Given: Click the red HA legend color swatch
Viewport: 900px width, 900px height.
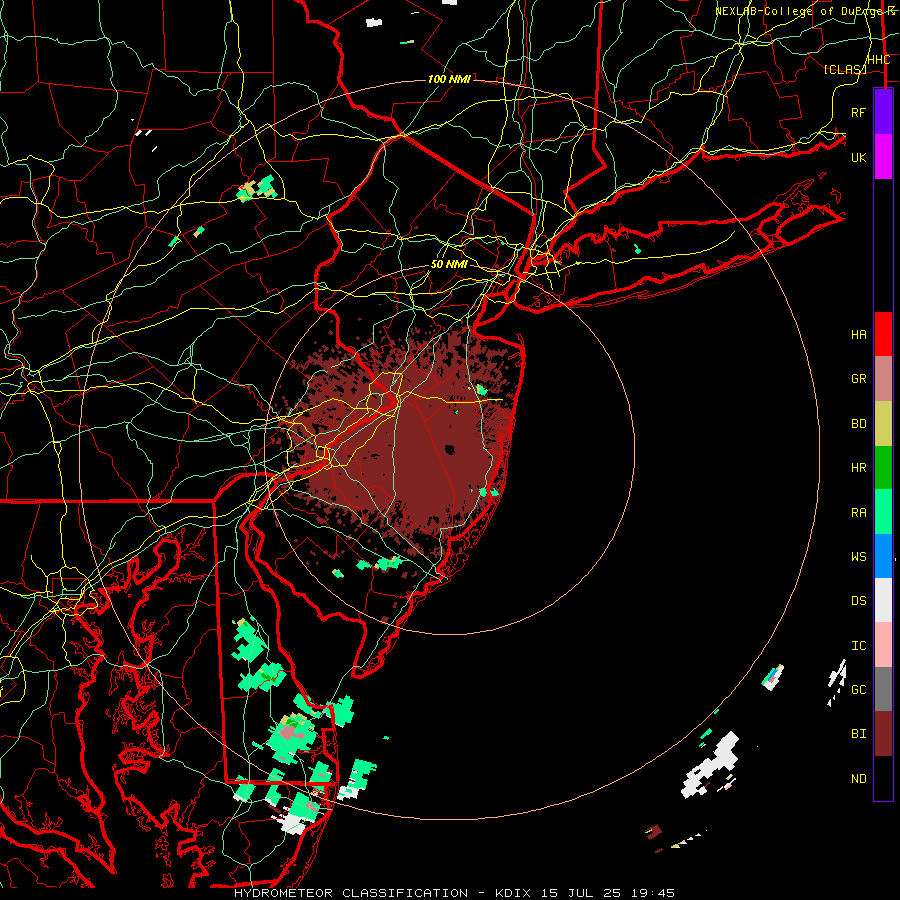Looking at the screenshot, I should pos(883,334).
